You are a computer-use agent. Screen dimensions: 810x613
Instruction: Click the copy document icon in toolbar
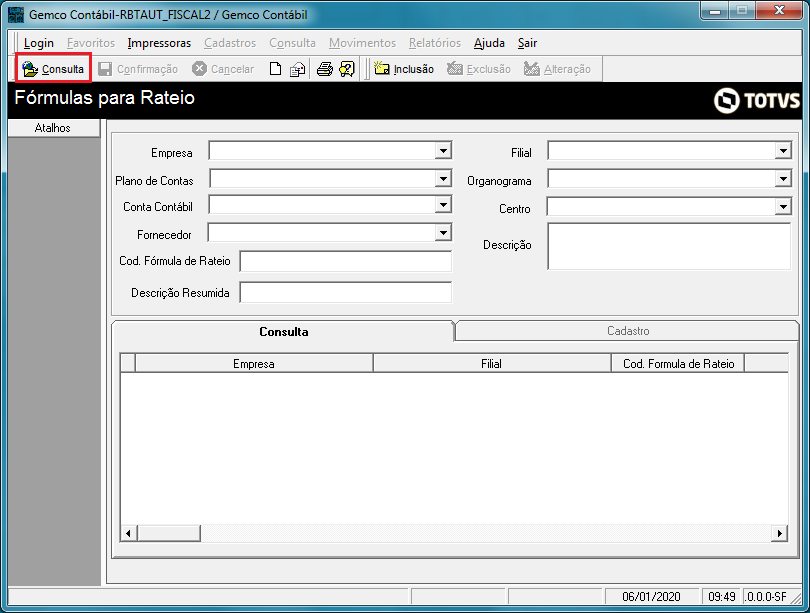point(298,69)
